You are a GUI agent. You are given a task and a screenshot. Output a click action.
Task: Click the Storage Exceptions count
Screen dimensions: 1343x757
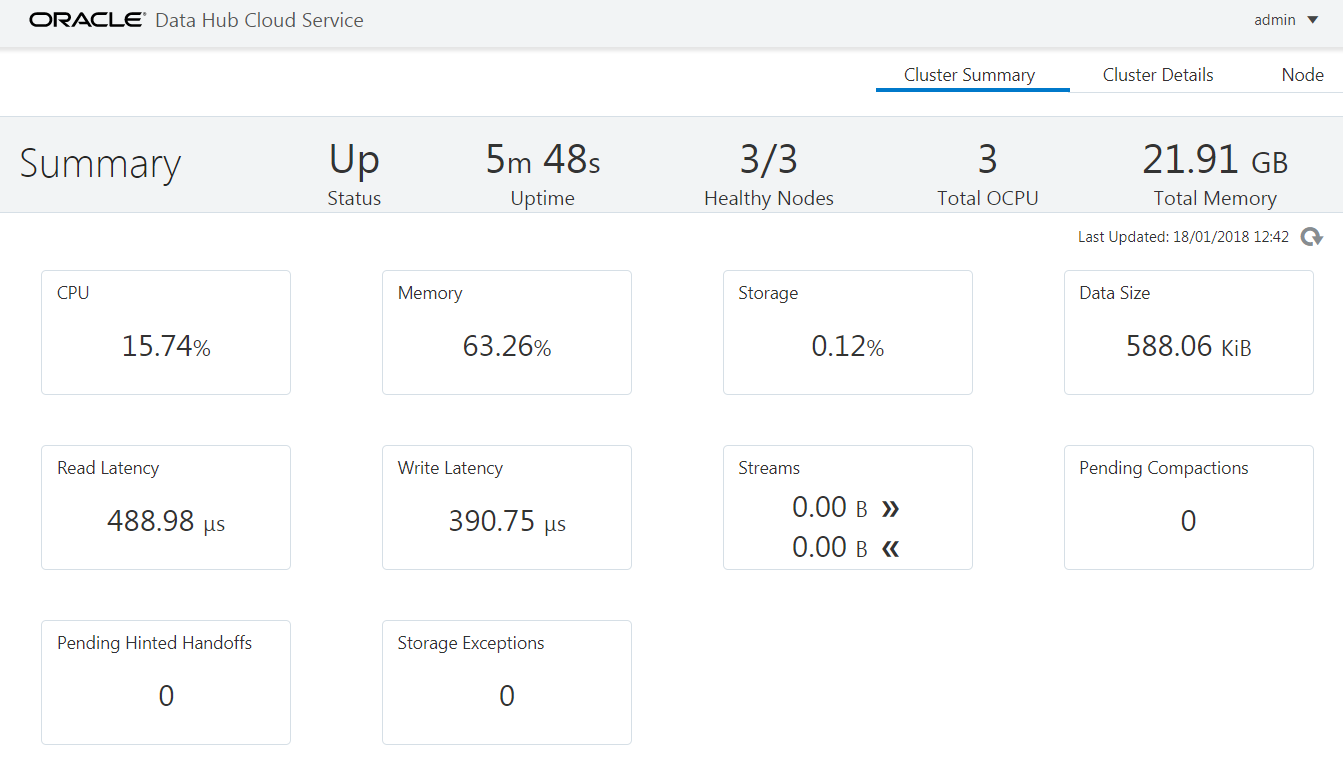[506, 696]
